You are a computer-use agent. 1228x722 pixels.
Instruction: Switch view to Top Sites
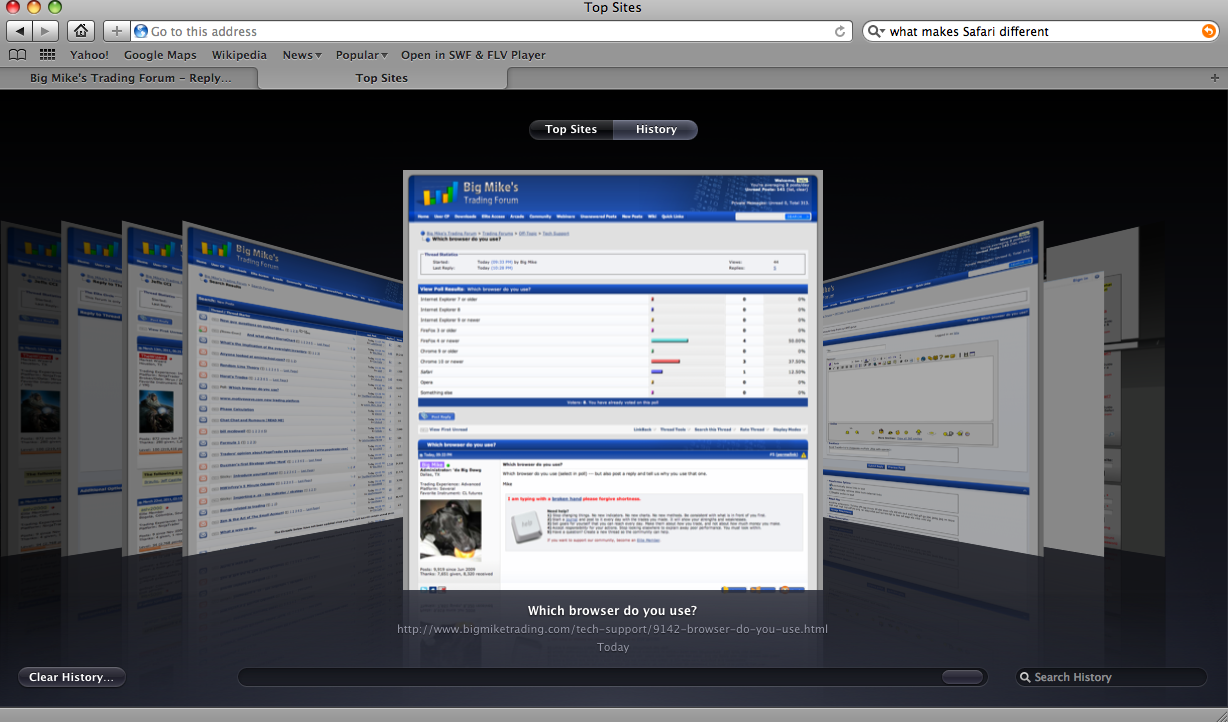(571, 129)
